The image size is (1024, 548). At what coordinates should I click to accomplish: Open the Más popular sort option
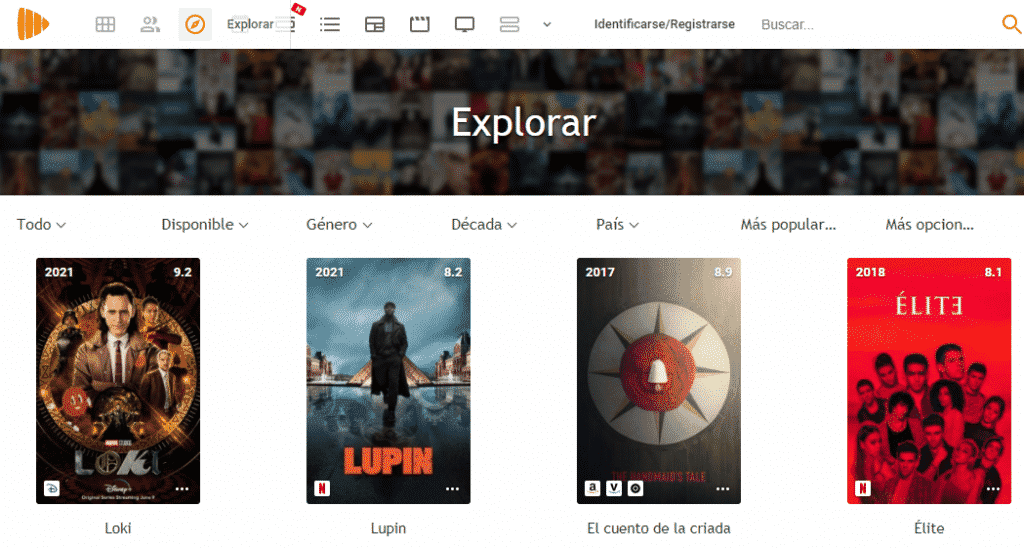[788, 225]
